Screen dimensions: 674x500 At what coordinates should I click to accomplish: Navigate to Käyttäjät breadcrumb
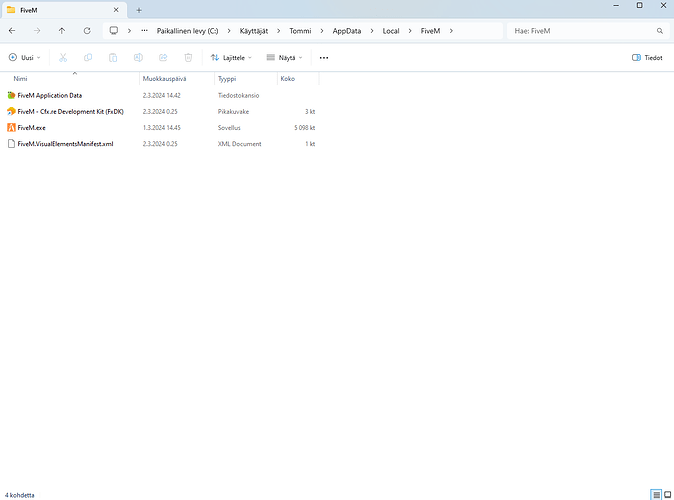click(x=254, y=31)
